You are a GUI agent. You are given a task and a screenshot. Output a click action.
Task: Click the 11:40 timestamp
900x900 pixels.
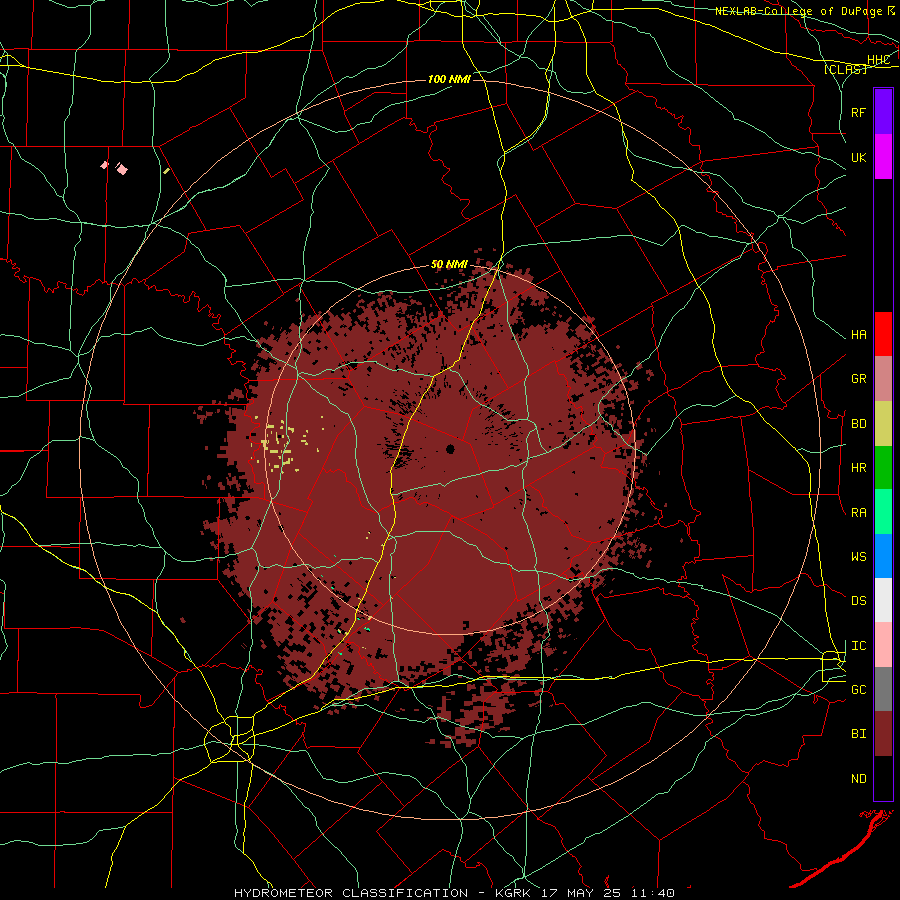tap(651, 893)
